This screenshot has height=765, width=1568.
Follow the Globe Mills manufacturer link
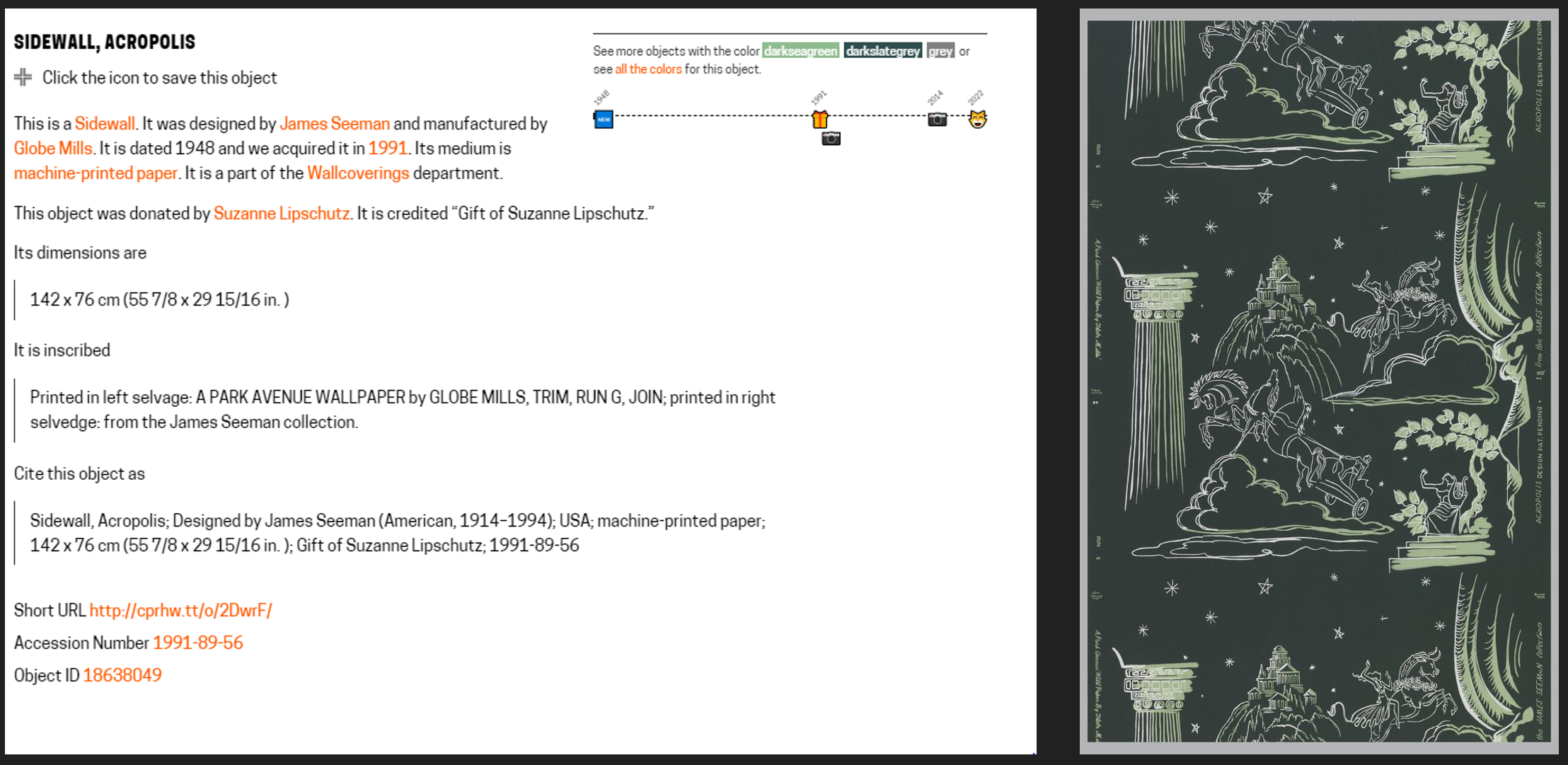point(53,149)
